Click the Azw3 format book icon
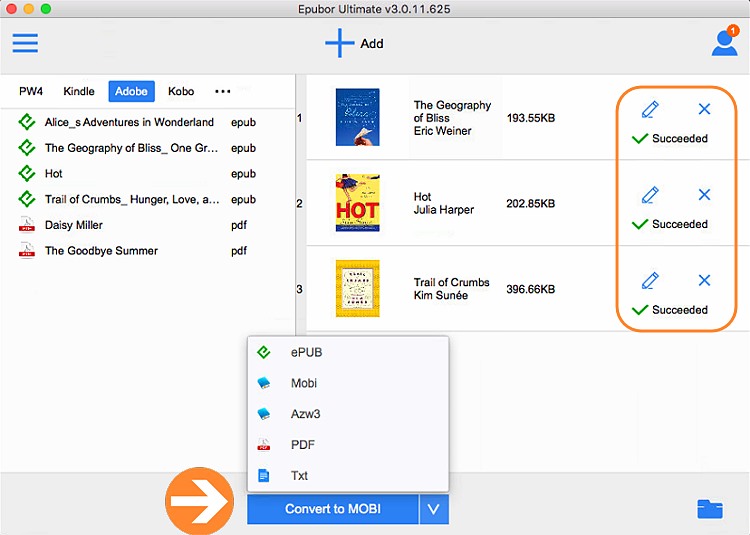The width and height of the screenshot is (750, 535). pos(264,414)
